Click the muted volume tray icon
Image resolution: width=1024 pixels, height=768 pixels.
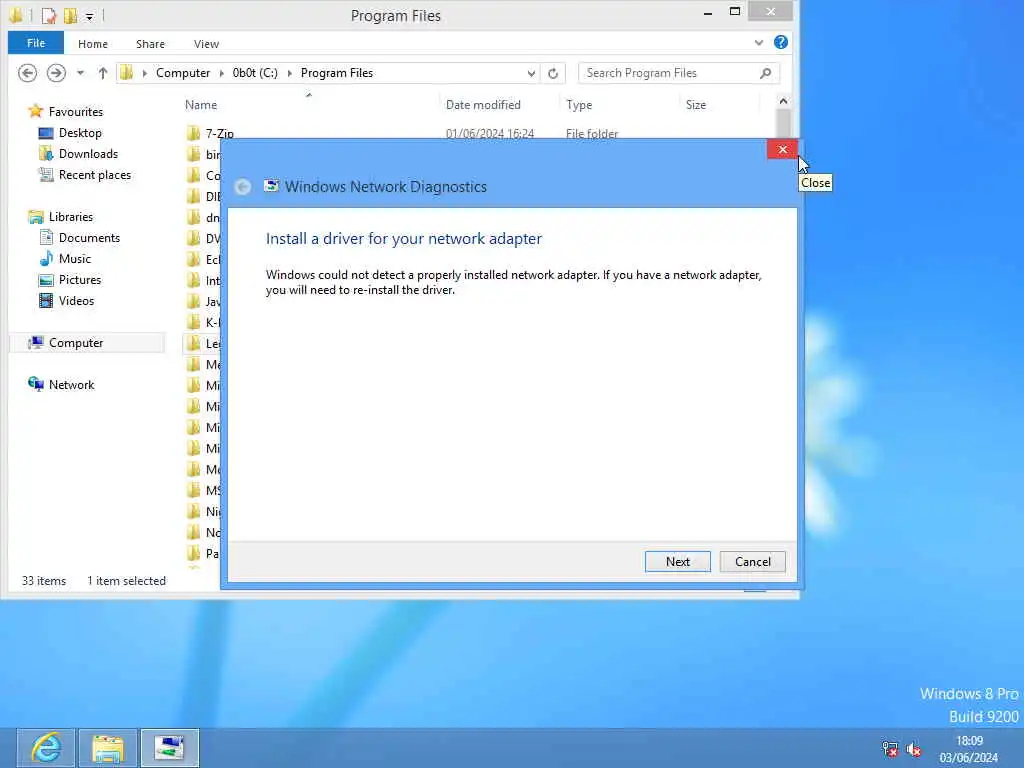click(914, 748)
